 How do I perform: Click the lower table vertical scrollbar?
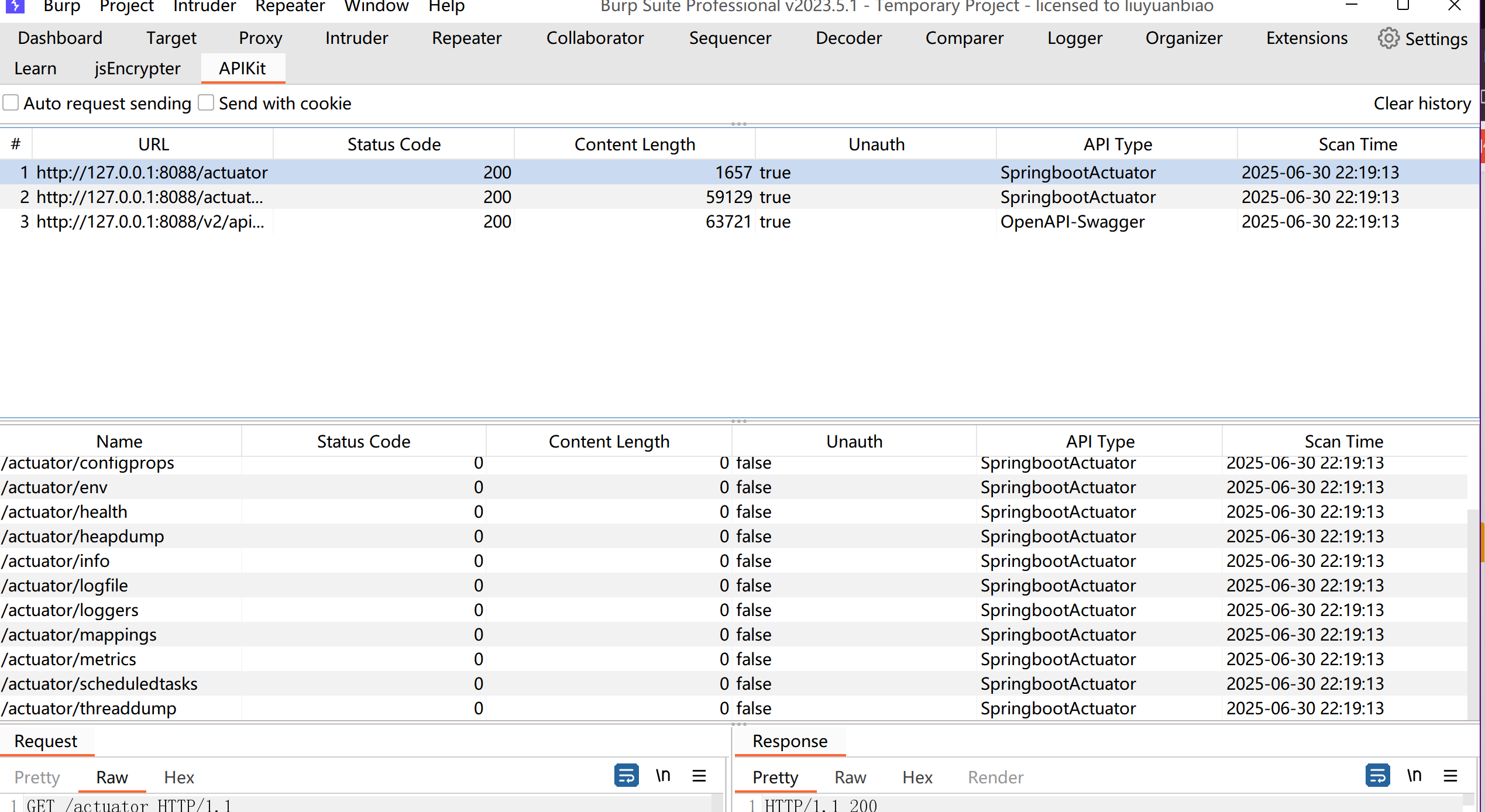[x=1473, y=614]
